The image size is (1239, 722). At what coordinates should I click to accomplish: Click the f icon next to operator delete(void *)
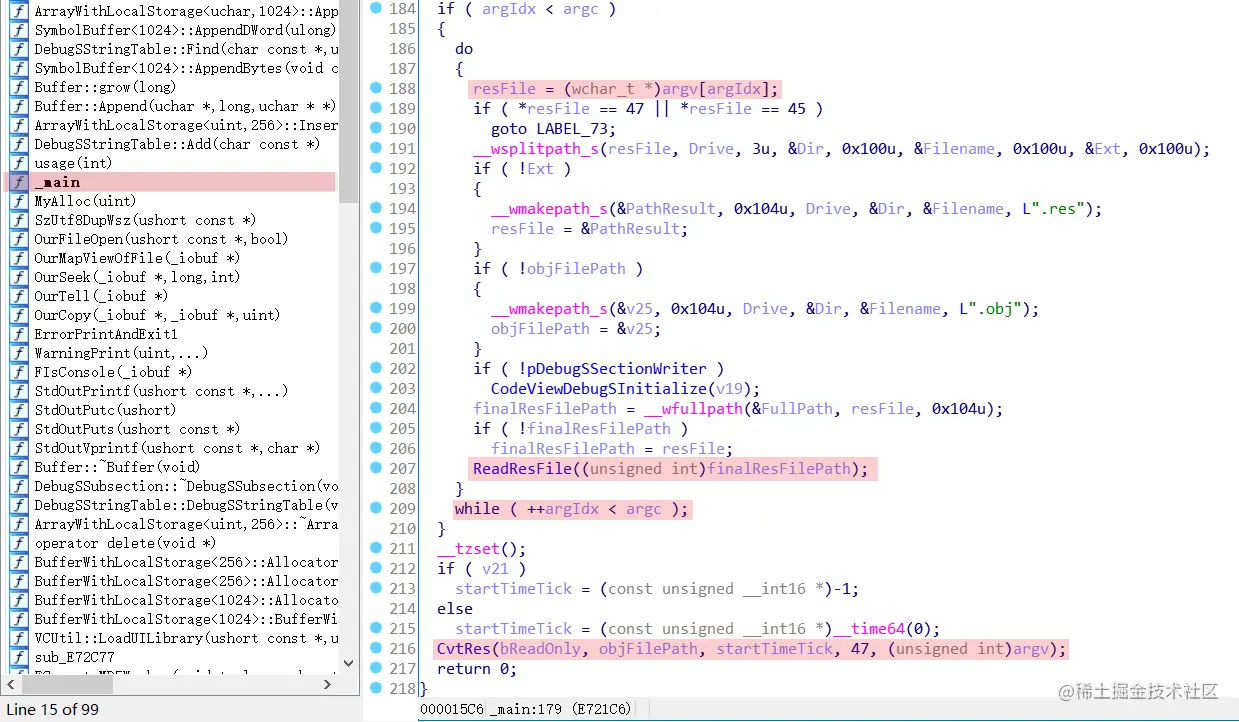pyautogui.click(x=18, y=543)
